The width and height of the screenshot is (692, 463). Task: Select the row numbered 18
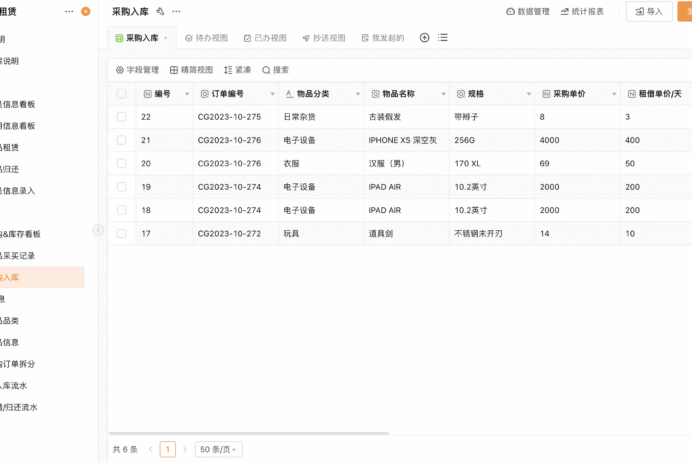121,210
